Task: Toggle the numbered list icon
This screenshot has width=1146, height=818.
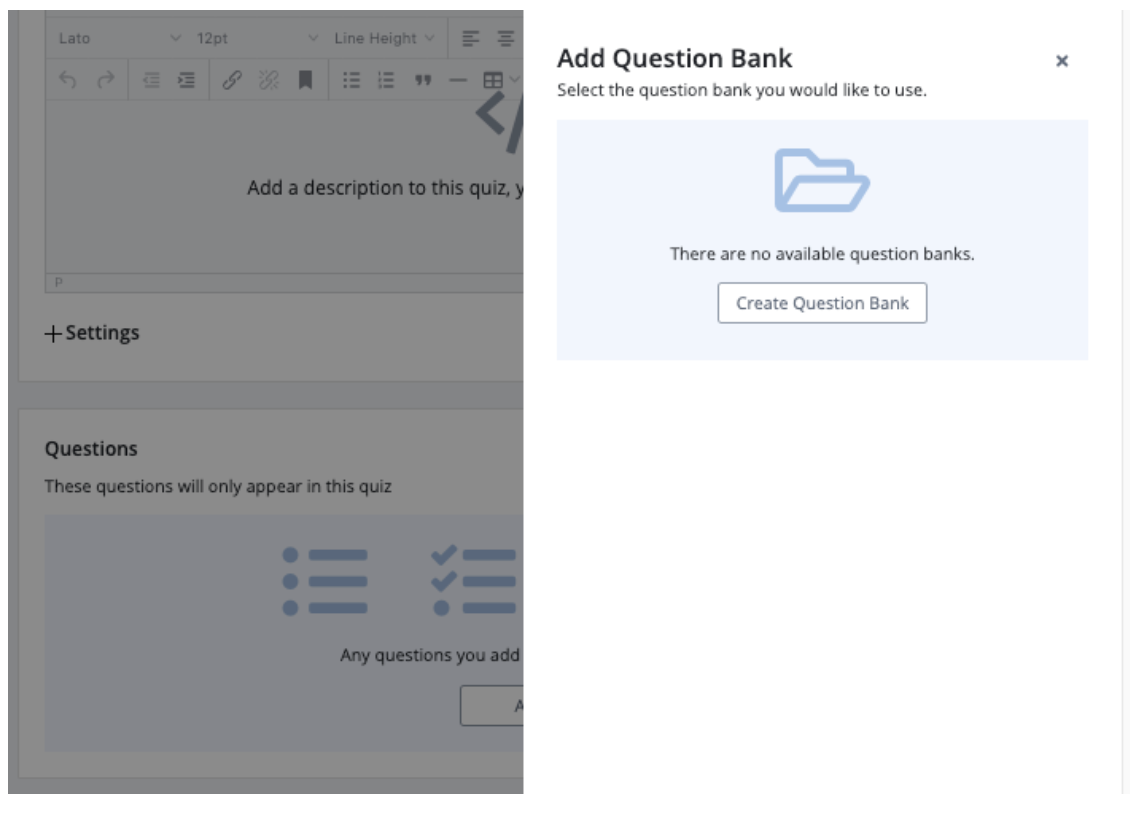Action: click(x=386, y=81)
